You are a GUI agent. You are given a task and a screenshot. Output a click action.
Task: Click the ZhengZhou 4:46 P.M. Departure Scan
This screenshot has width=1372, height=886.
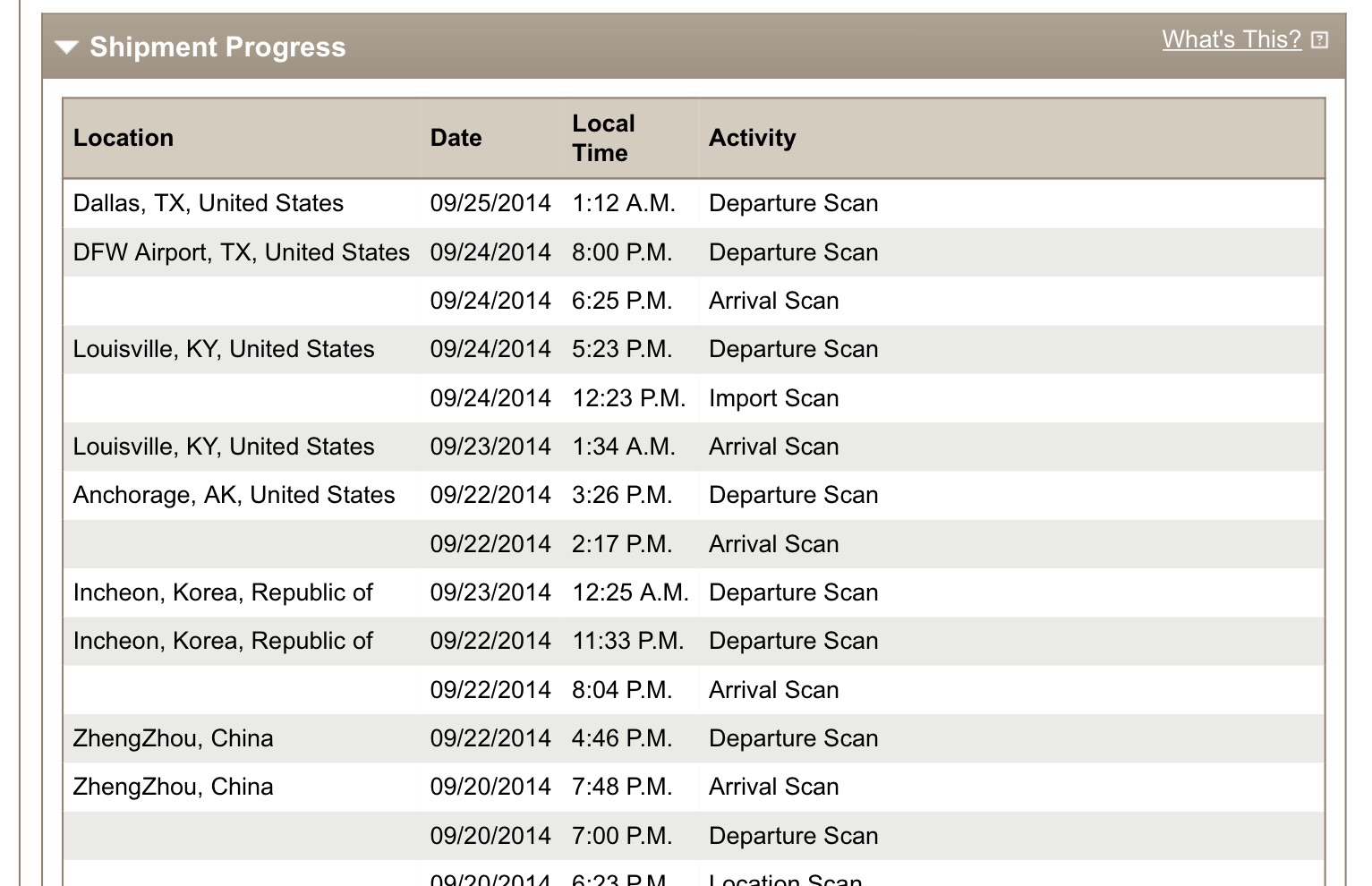coord(694,738)
